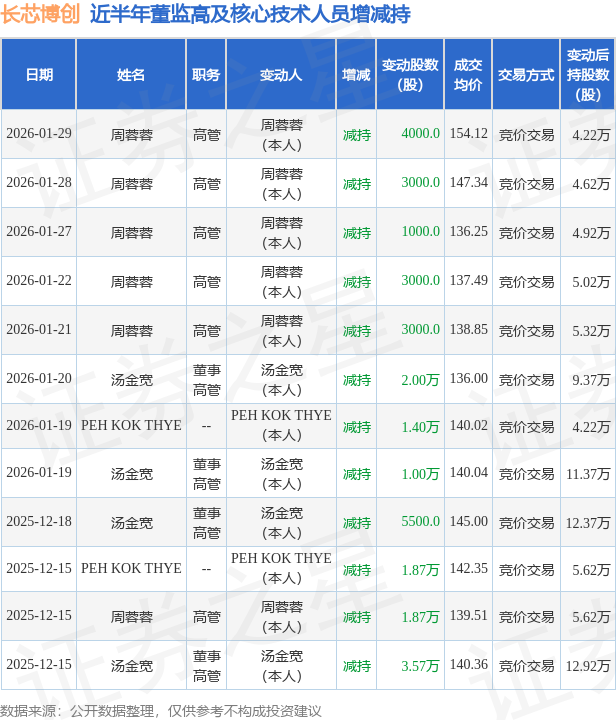The image size is (616, 720).
Task: Click the share change value 4000.0
Action: 420,134
